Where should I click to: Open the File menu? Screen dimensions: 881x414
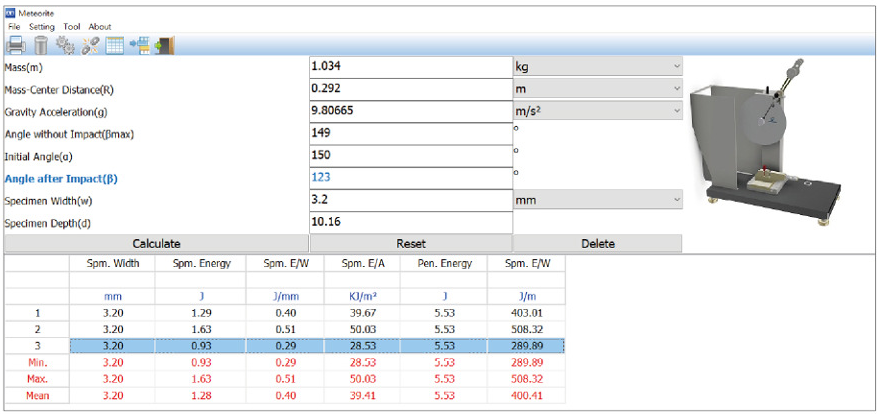tap(14, 26)
